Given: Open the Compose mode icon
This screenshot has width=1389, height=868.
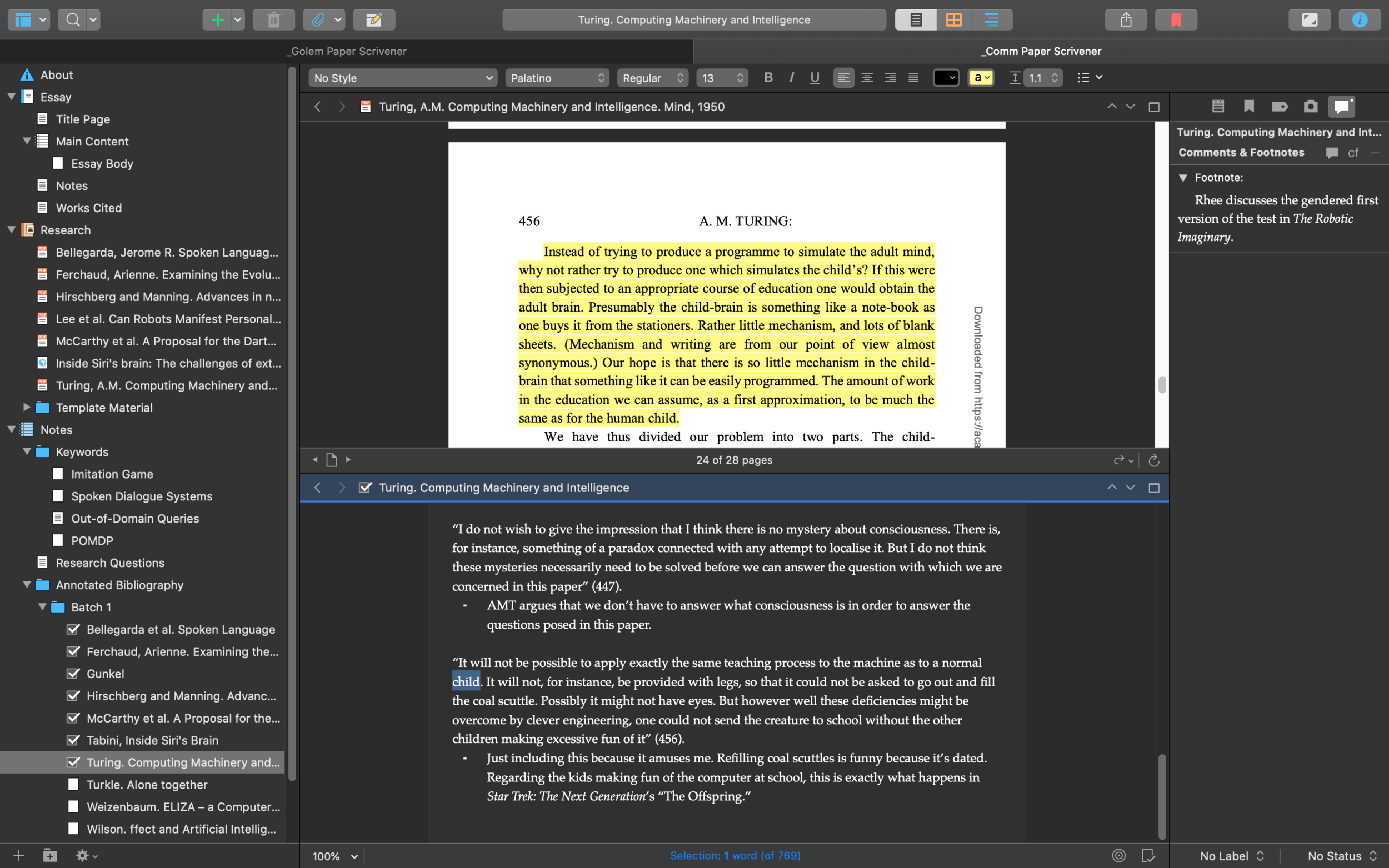Looking at the screenshot, I should (x=1309, y=20).
